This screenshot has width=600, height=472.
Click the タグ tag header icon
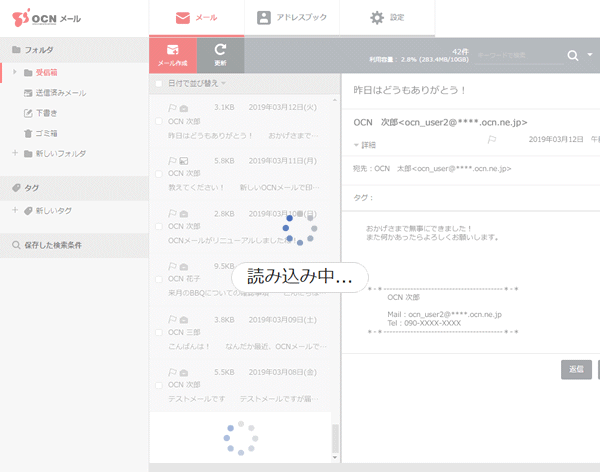pyautogui.click(x=16, y=188)
